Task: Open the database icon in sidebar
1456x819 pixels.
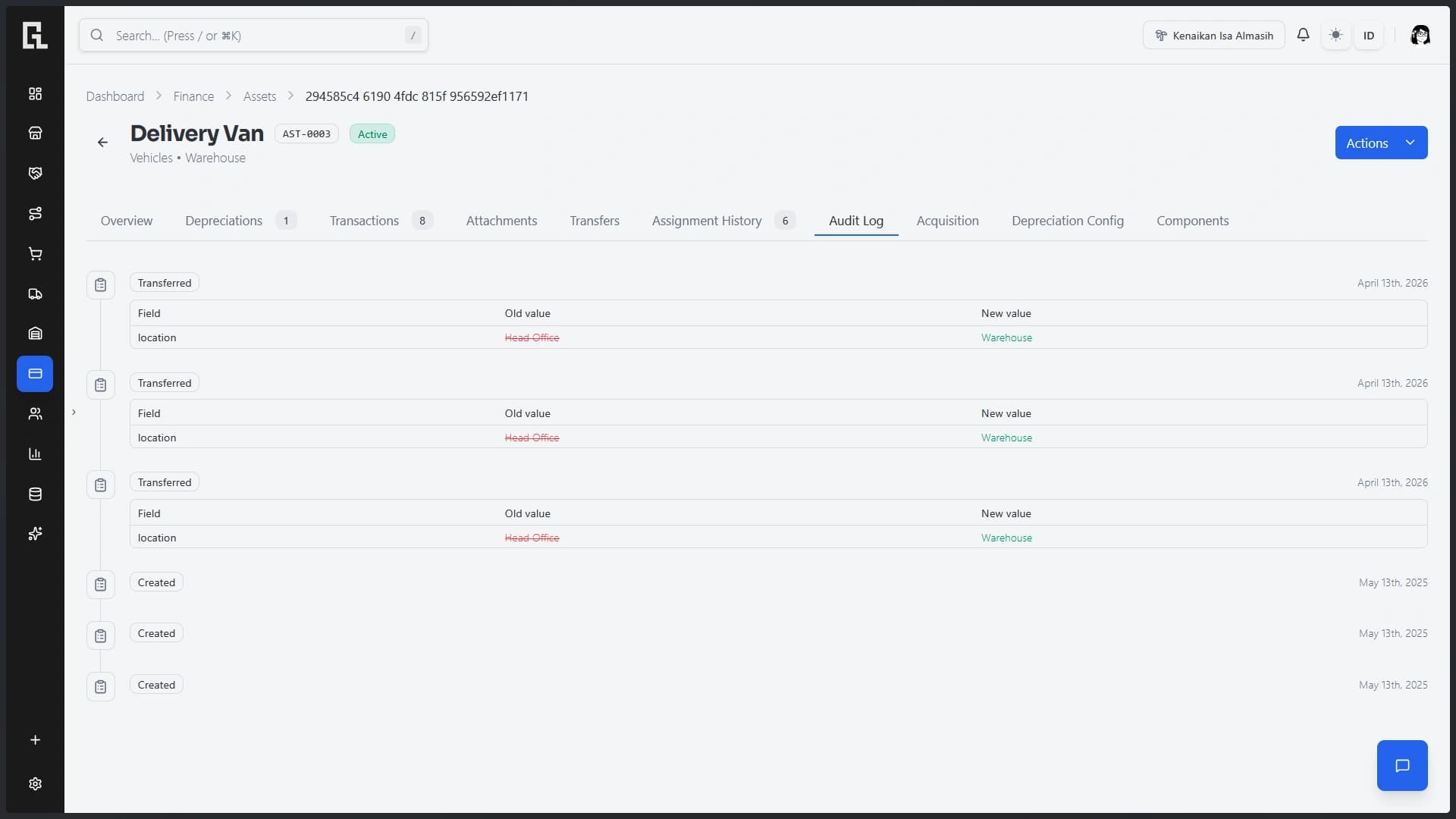Action: pos(35,494)
